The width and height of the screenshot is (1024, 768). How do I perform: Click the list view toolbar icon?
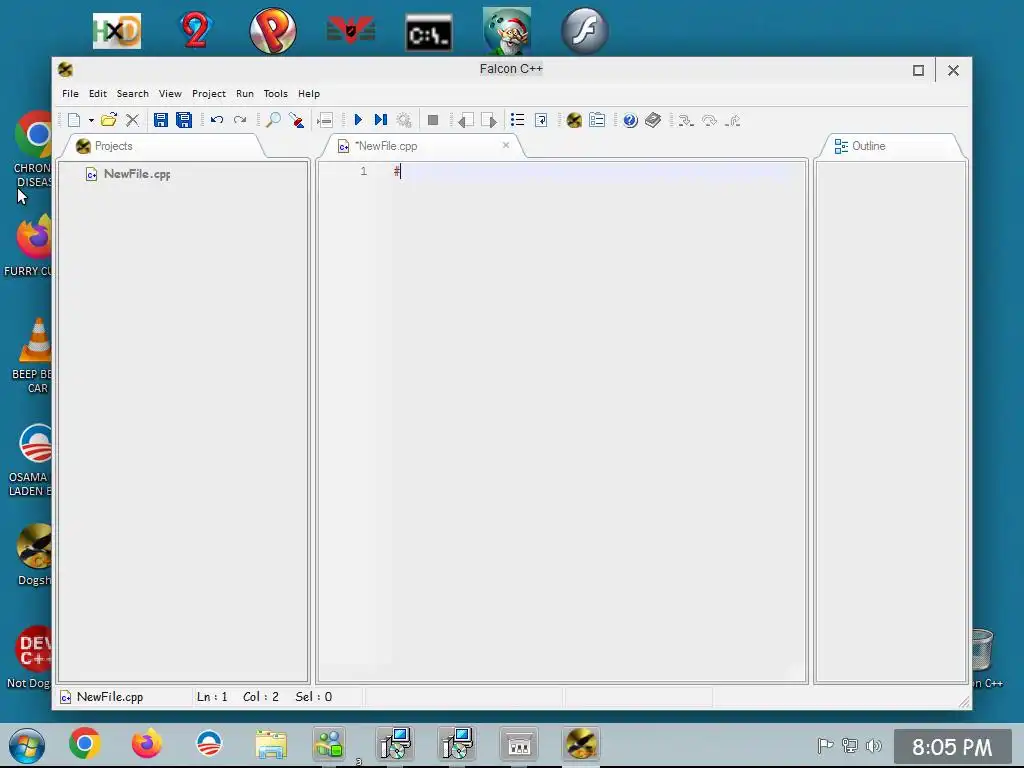click(517, 120)
